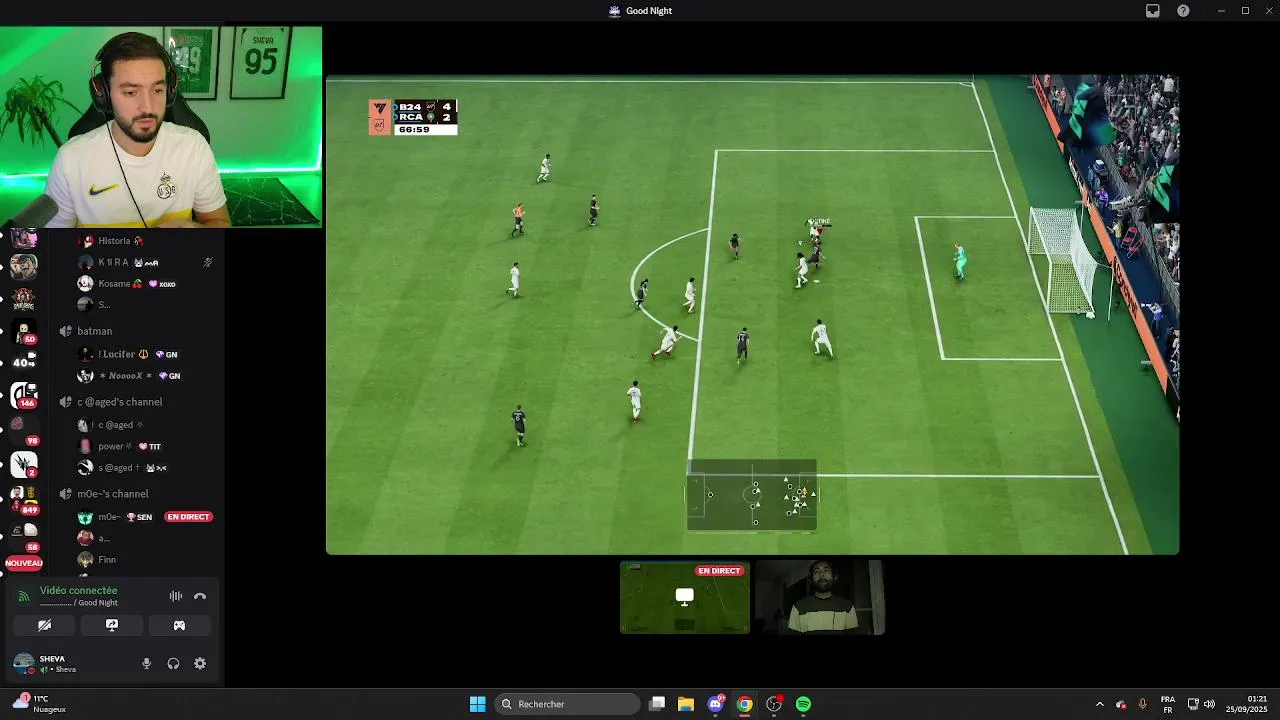Image resolution: width=1280 pixels, height=720 pixels.
Task: Click the NOUVEAU unread indicator
Action: pos(24,563)
